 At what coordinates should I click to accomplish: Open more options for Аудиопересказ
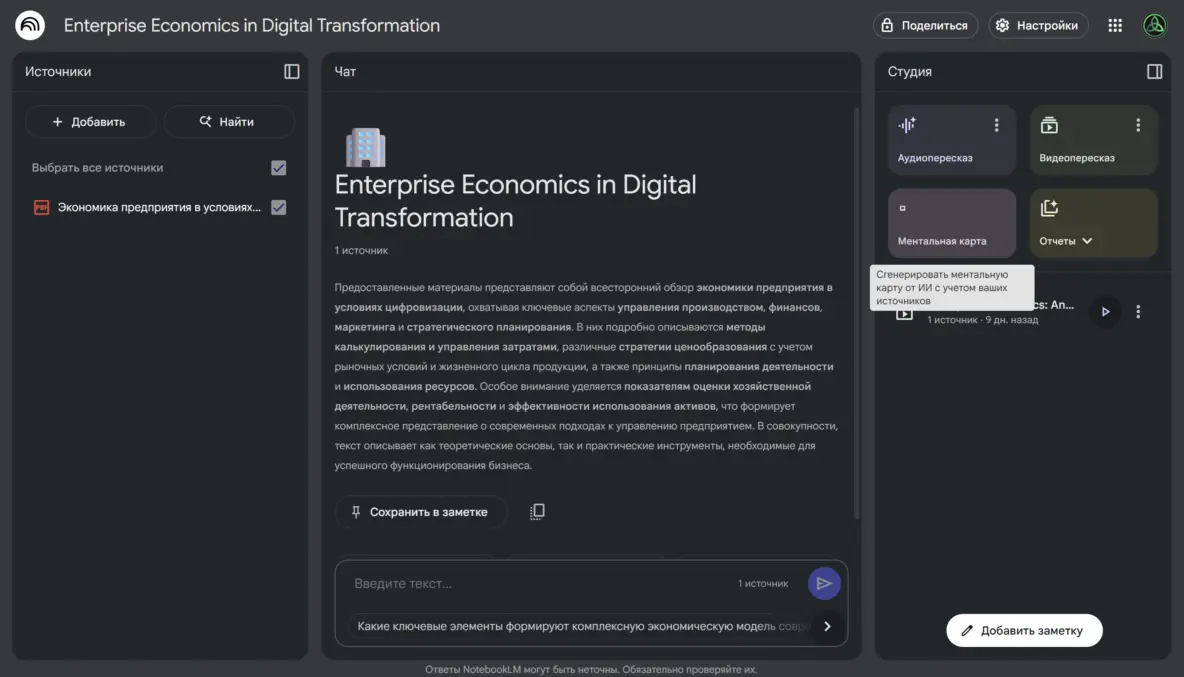(x=996, y=126)
